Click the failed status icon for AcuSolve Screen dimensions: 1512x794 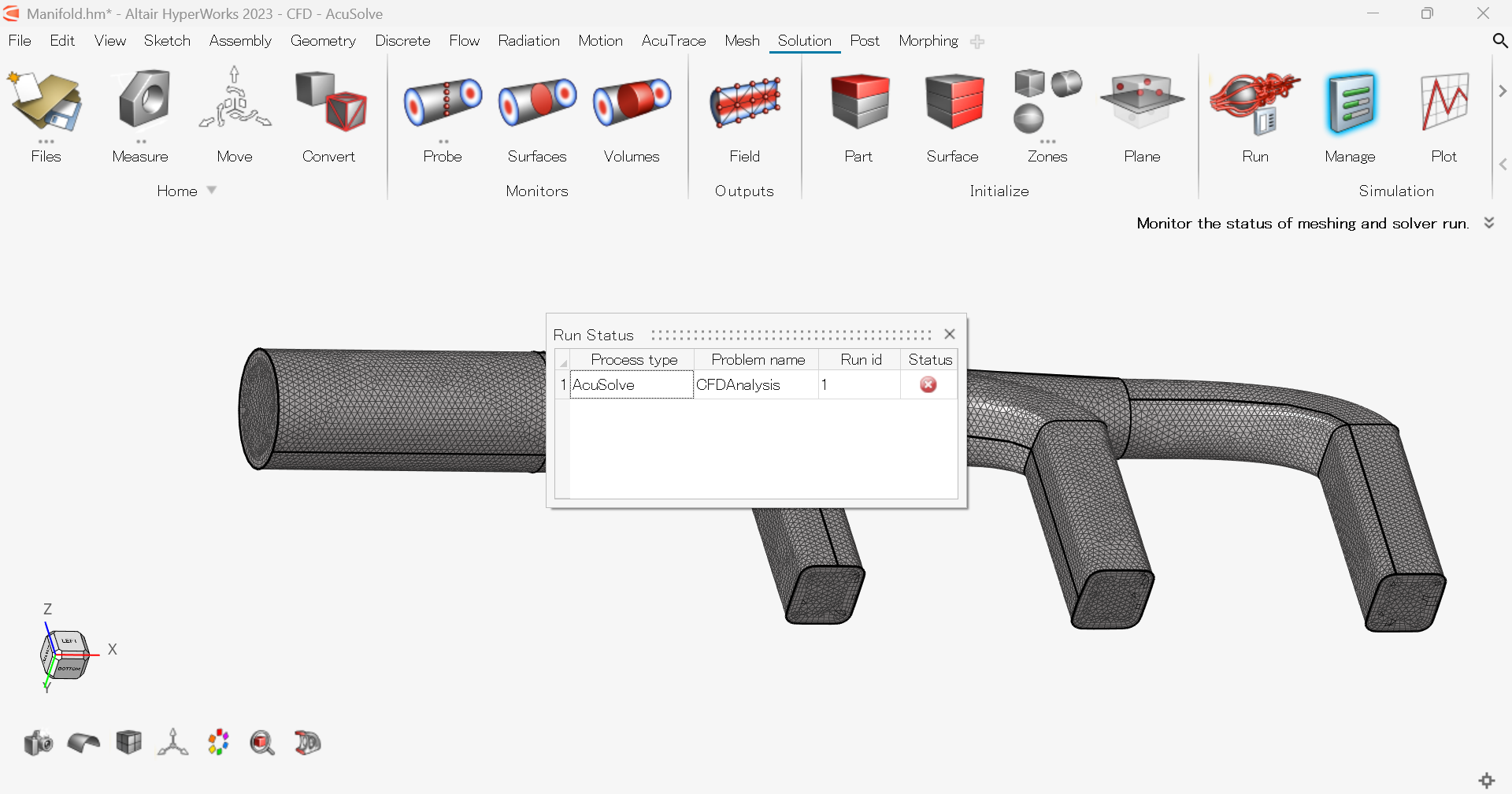tap(928, 384)
